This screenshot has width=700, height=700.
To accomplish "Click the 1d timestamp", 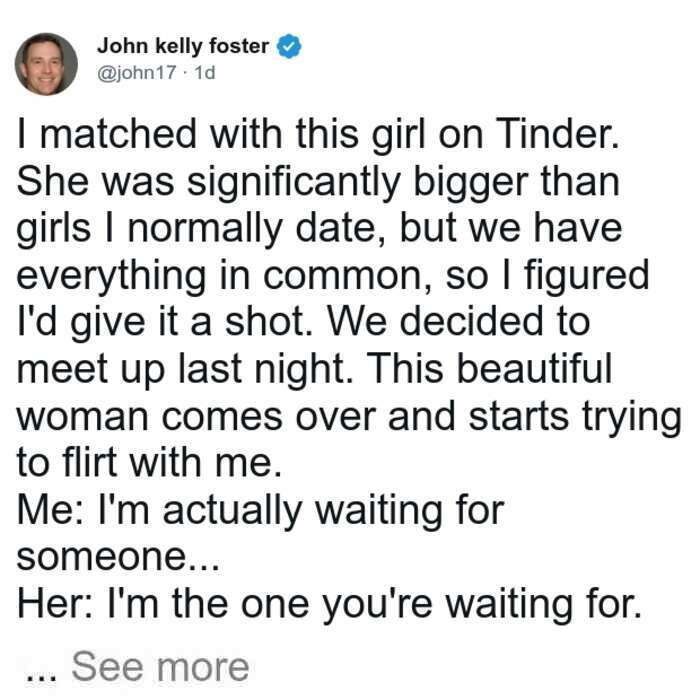I will tap(205, 72).
